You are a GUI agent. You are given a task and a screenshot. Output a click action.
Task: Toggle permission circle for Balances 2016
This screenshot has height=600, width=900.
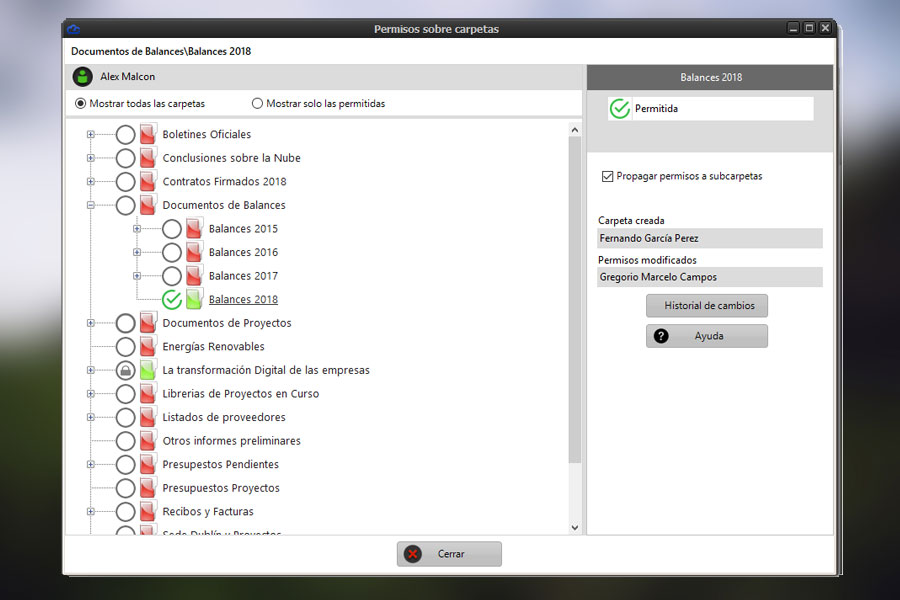coord(172,253)
